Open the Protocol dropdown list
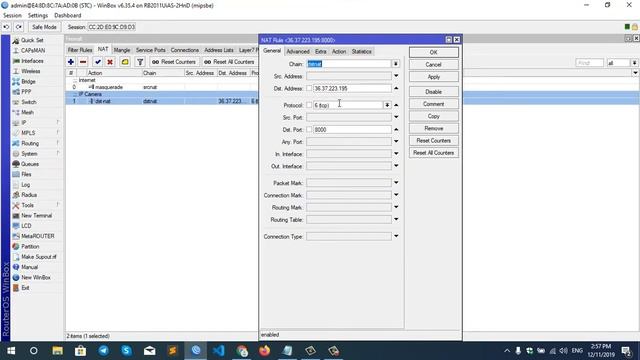 click(387, 105)
